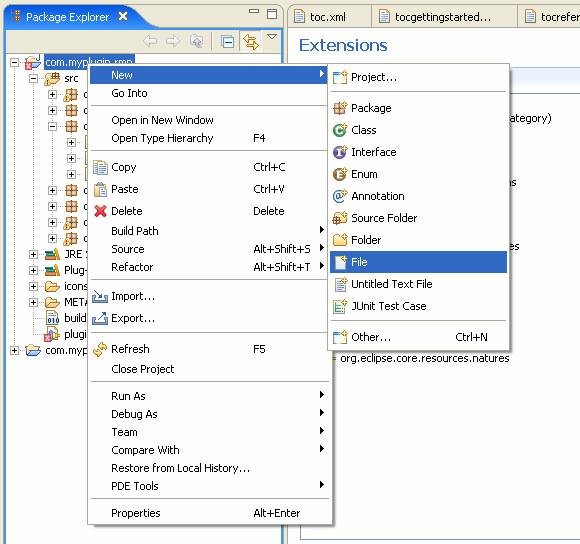Choose New Project… item
580x544 pixels.
pos(418,77)
